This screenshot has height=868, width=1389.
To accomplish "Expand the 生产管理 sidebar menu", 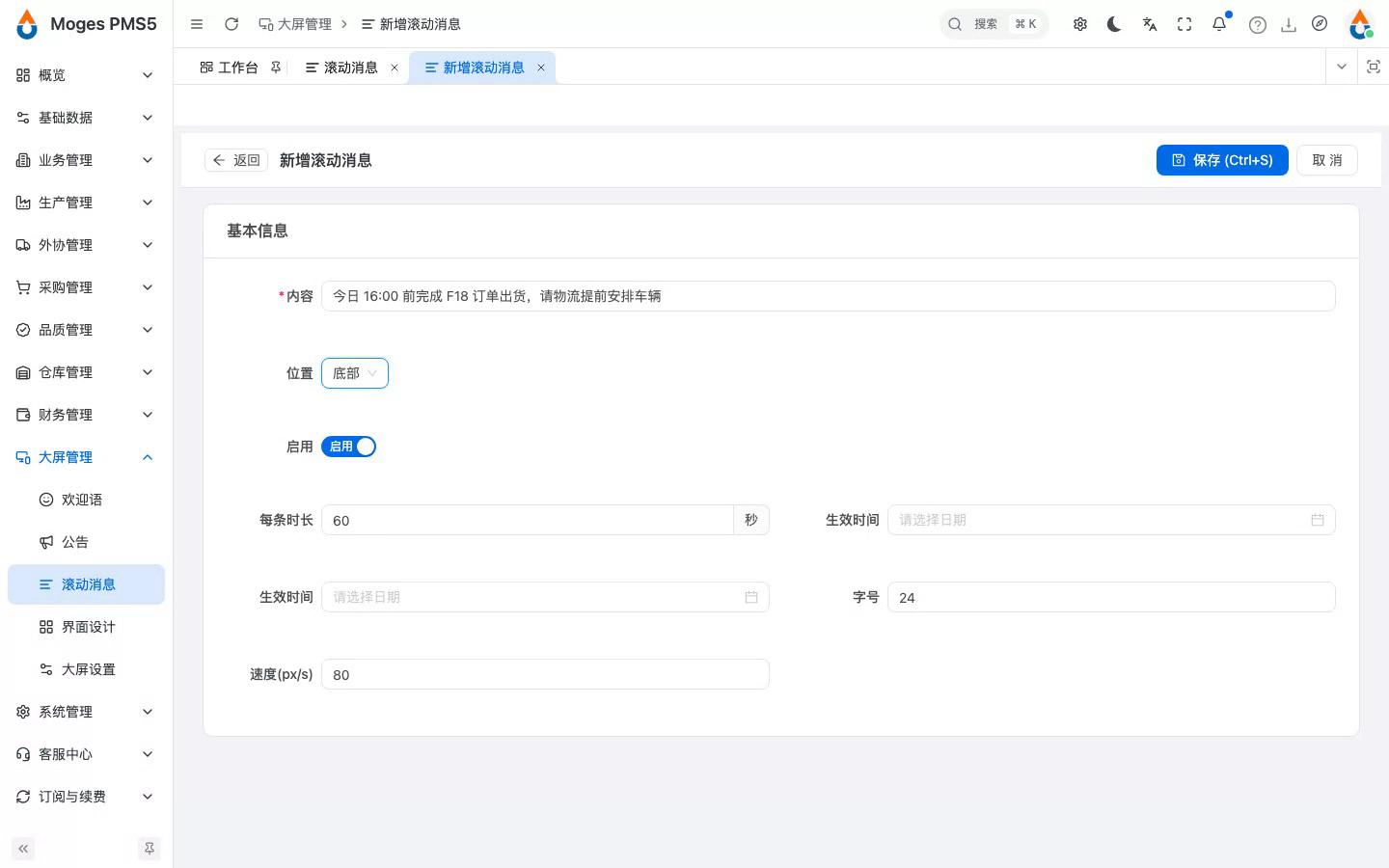I will tap(86, 203).
